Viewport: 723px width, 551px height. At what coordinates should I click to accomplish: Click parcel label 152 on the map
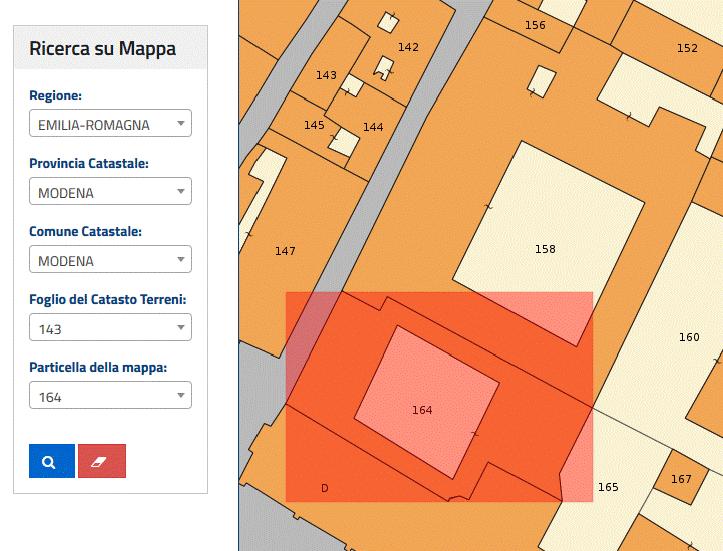(687, 48)
